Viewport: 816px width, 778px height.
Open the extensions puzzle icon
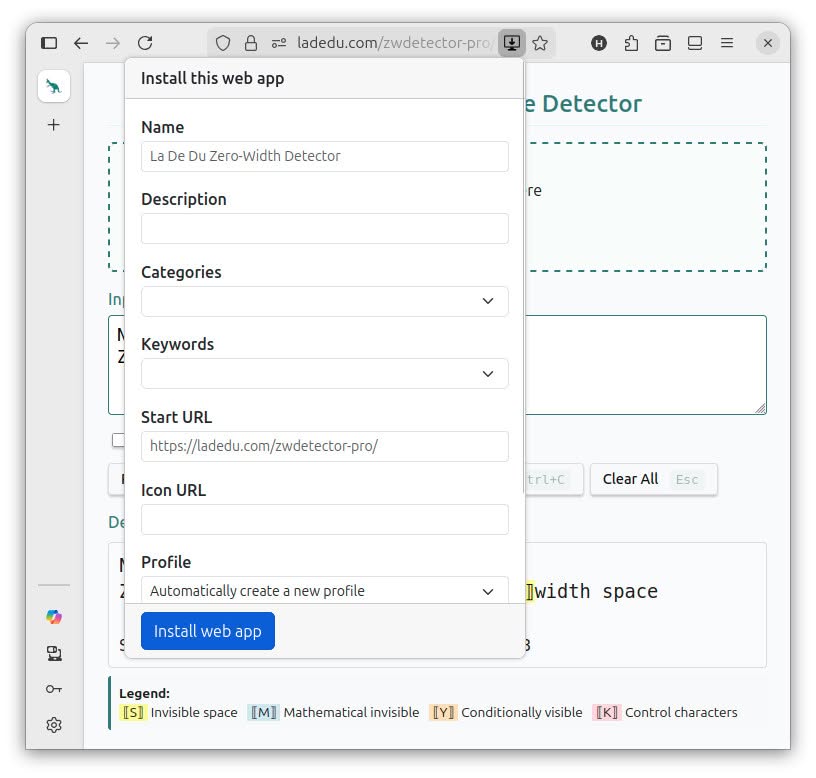(631, 43)
